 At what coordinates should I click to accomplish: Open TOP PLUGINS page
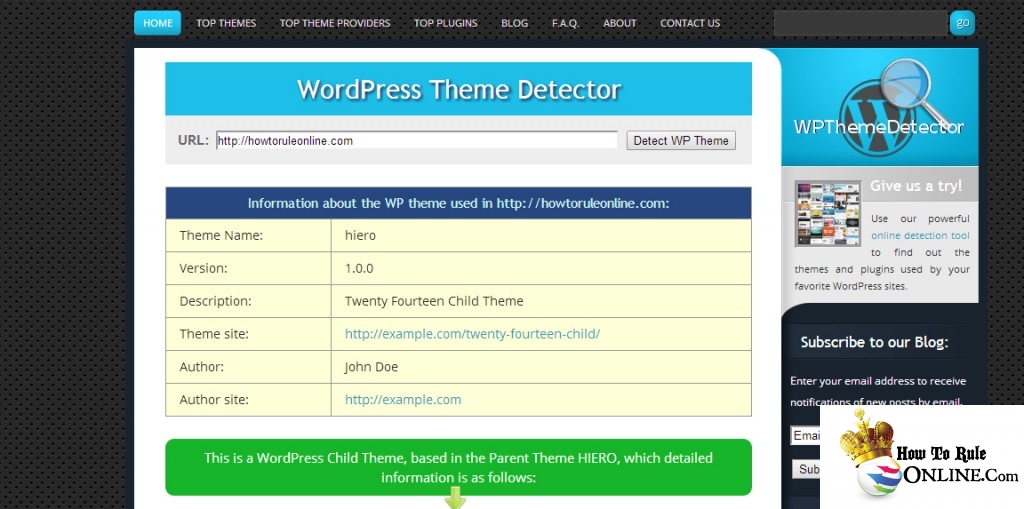(445, 23)
